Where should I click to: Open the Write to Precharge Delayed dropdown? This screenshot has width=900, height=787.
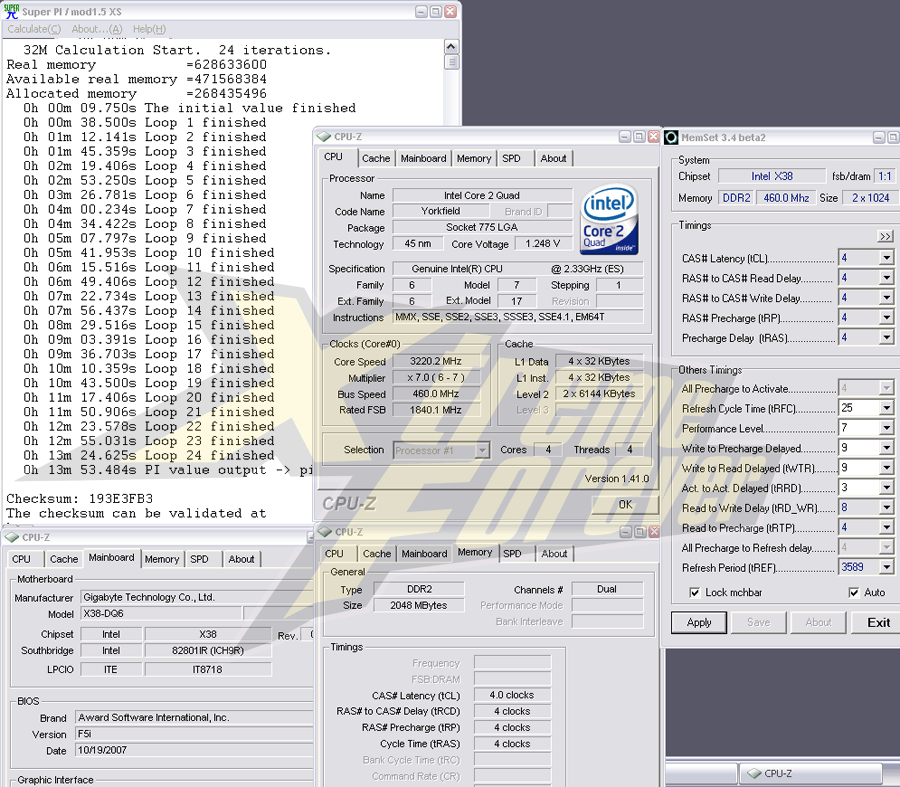[886, 448]
